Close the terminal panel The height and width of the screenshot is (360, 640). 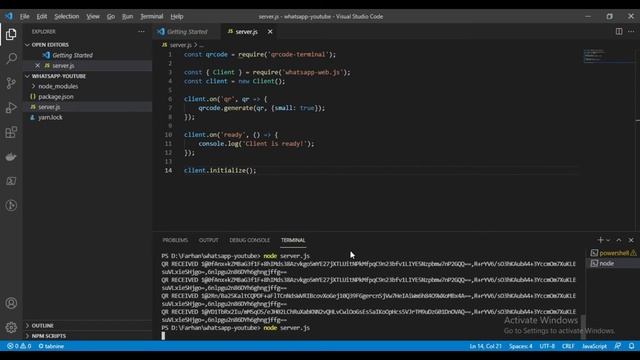(x=631, y=240)
